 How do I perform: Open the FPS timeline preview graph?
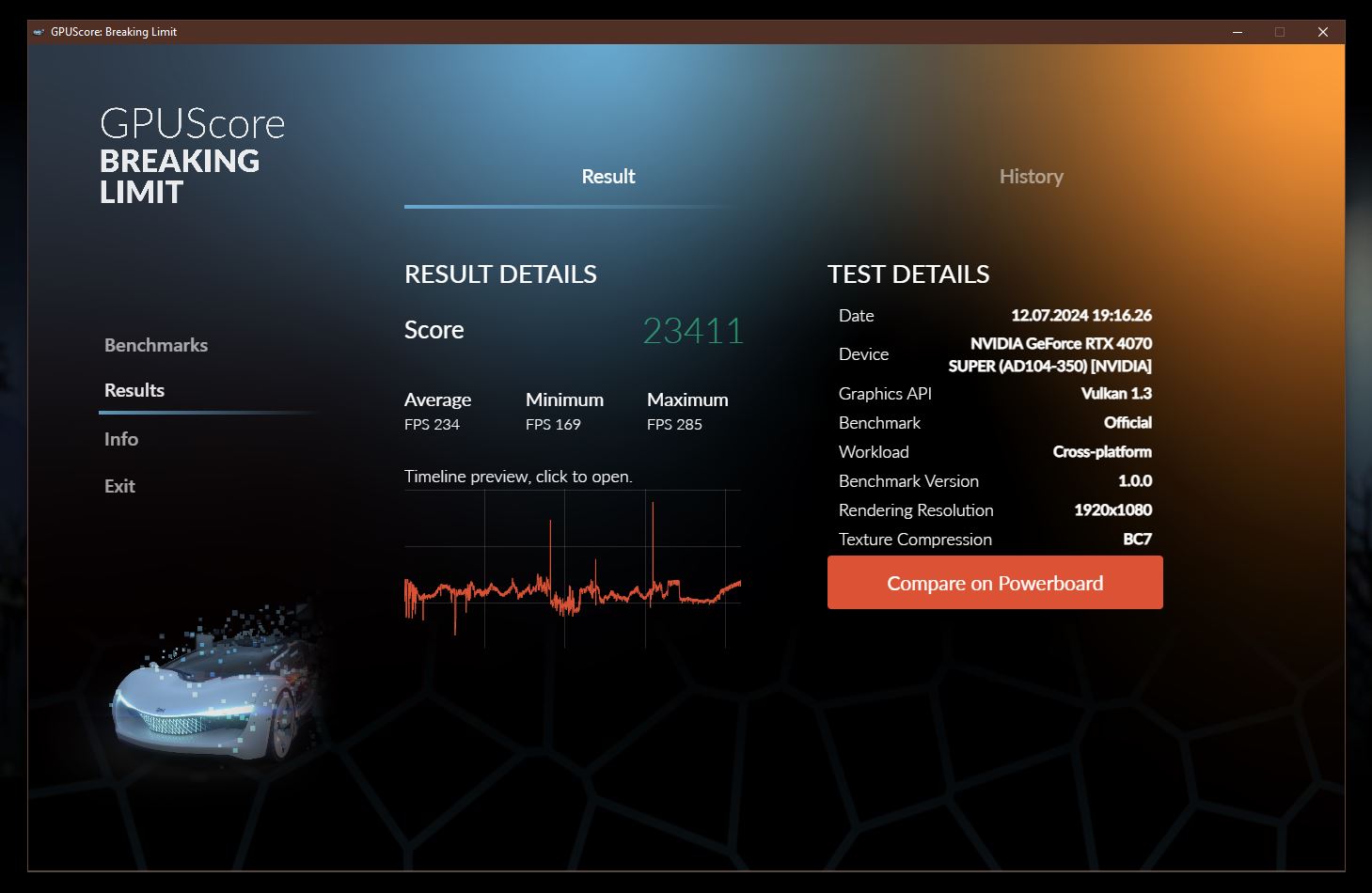pos(573,569)
